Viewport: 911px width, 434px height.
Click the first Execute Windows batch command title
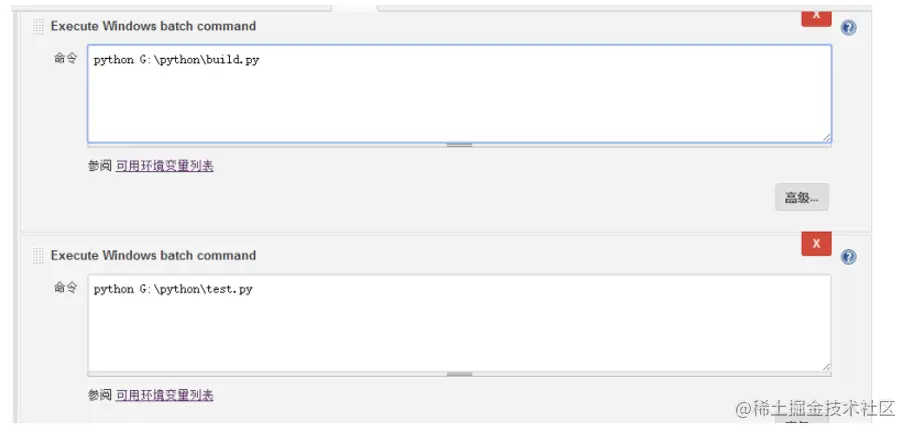pyautogui.click(x=153, y=26)
